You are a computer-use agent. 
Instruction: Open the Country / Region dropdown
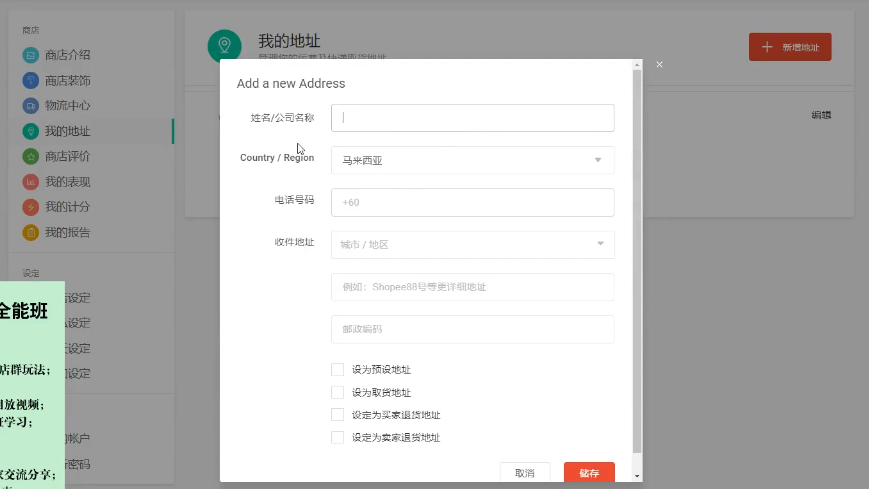point(472,160)
